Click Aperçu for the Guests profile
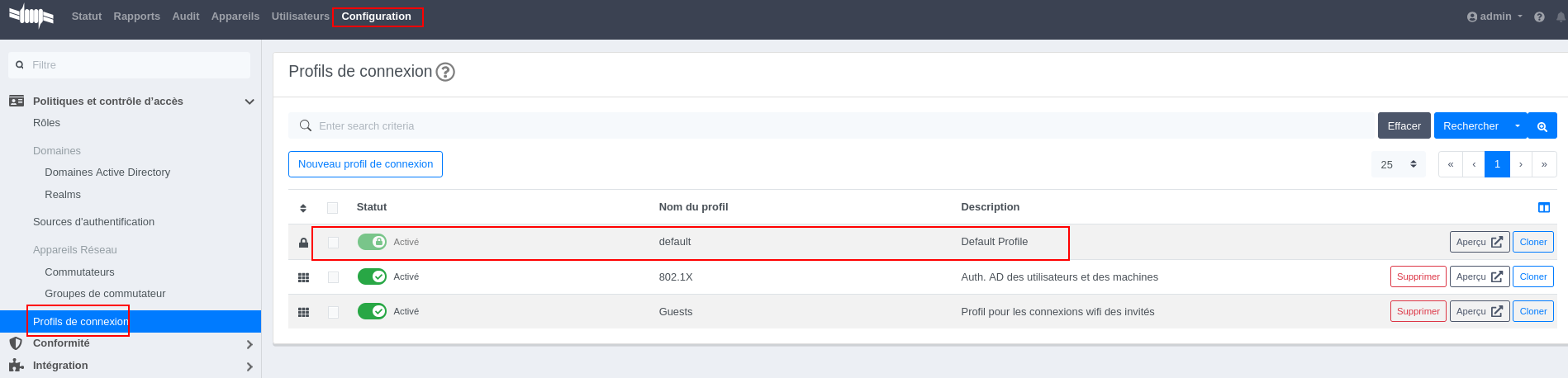The image size is (1568, 378). coord(1480,311)
